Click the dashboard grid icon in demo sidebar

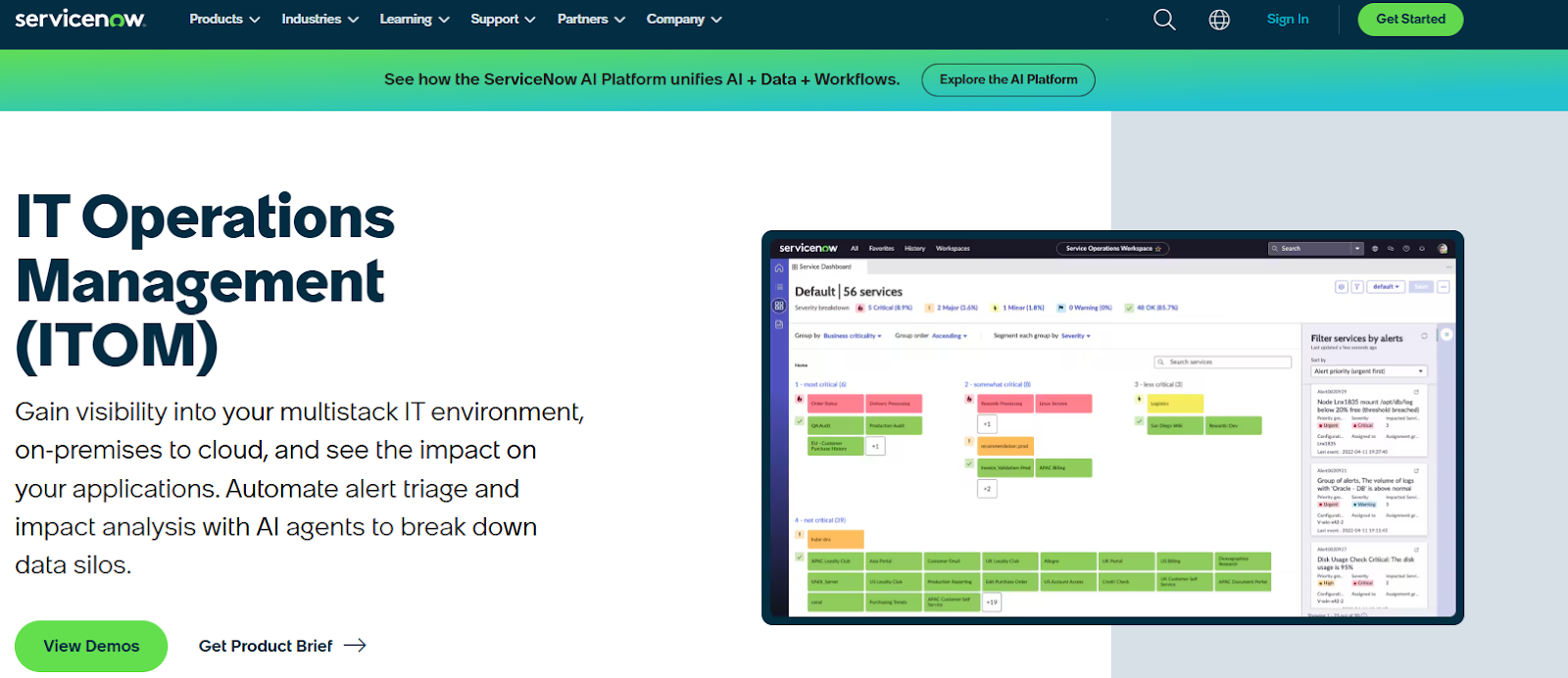point(779,306)
